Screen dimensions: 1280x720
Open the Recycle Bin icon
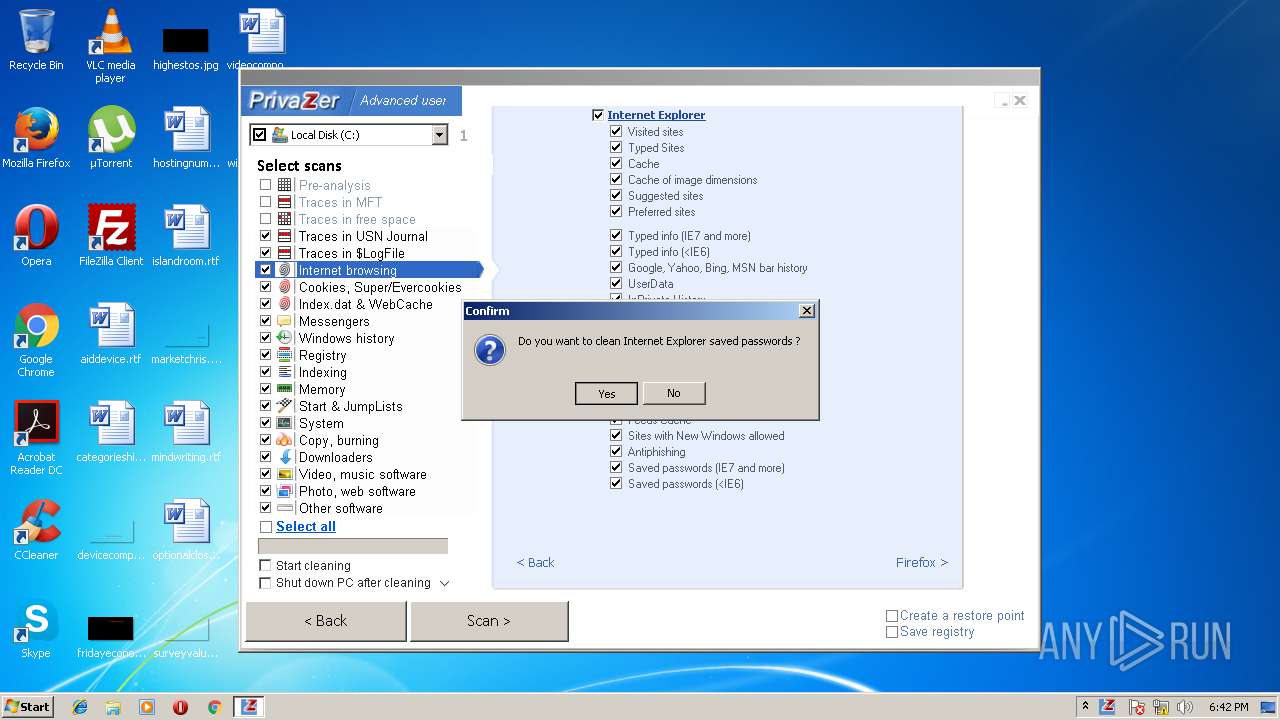point(36,40)
